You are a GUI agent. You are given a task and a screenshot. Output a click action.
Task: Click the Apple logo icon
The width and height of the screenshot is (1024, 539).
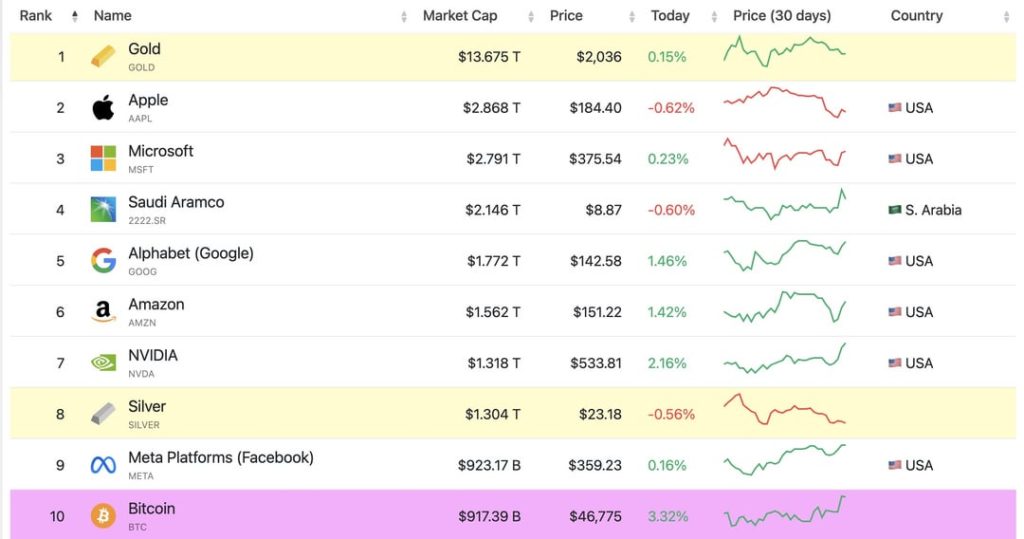point(103,108)
